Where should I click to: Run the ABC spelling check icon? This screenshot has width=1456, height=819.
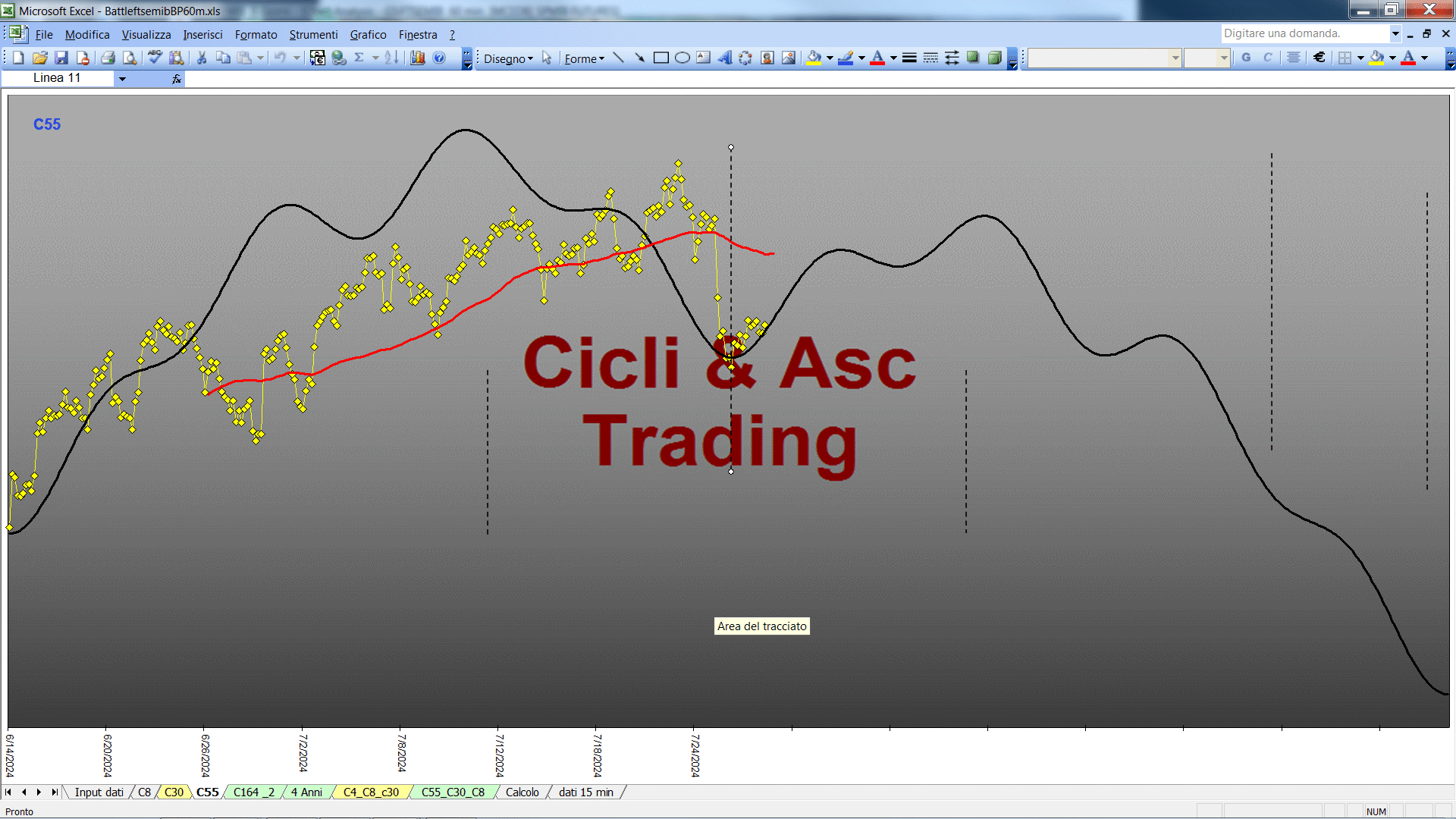pyautogui.click(x=155, y=58)
